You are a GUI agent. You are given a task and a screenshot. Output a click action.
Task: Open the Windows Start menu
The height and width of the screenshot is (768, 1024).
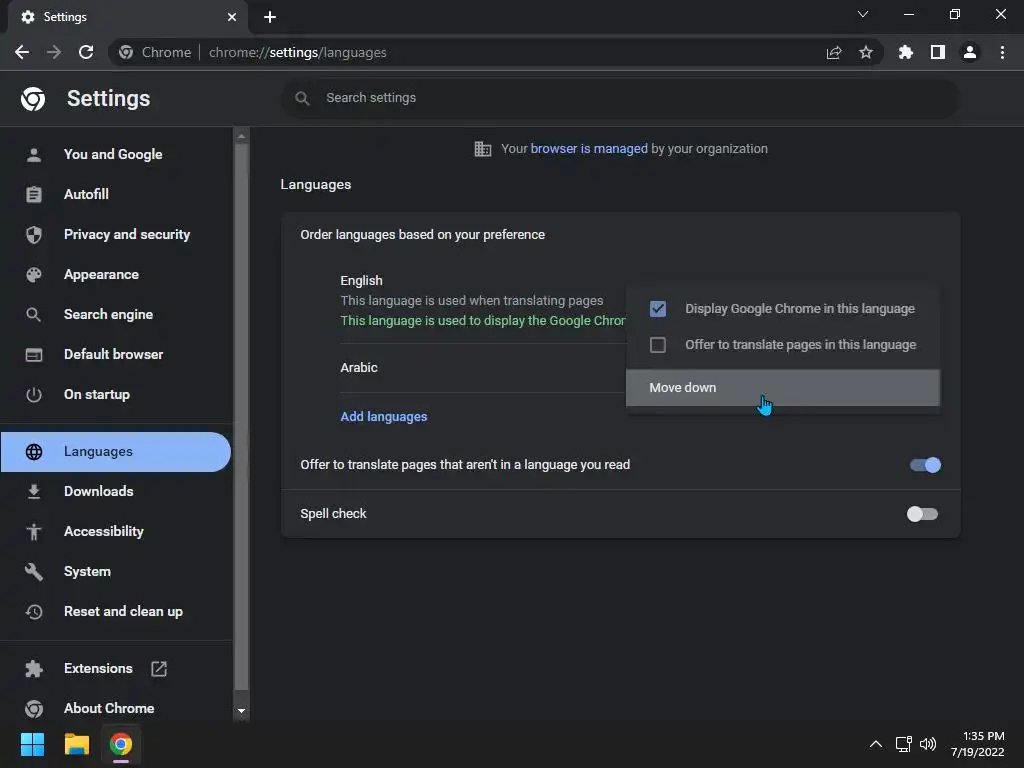pyautogui.click(x=32, y=744)
